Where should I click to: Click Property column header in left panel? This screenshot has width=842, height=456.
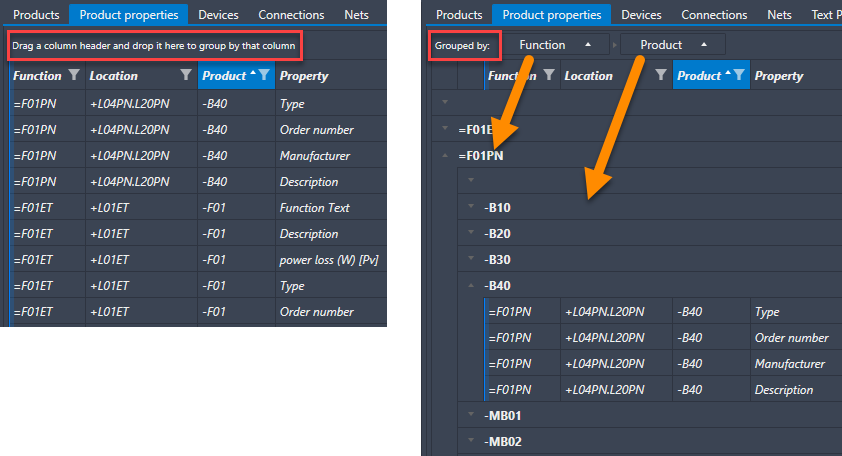[x=304, y=75]
